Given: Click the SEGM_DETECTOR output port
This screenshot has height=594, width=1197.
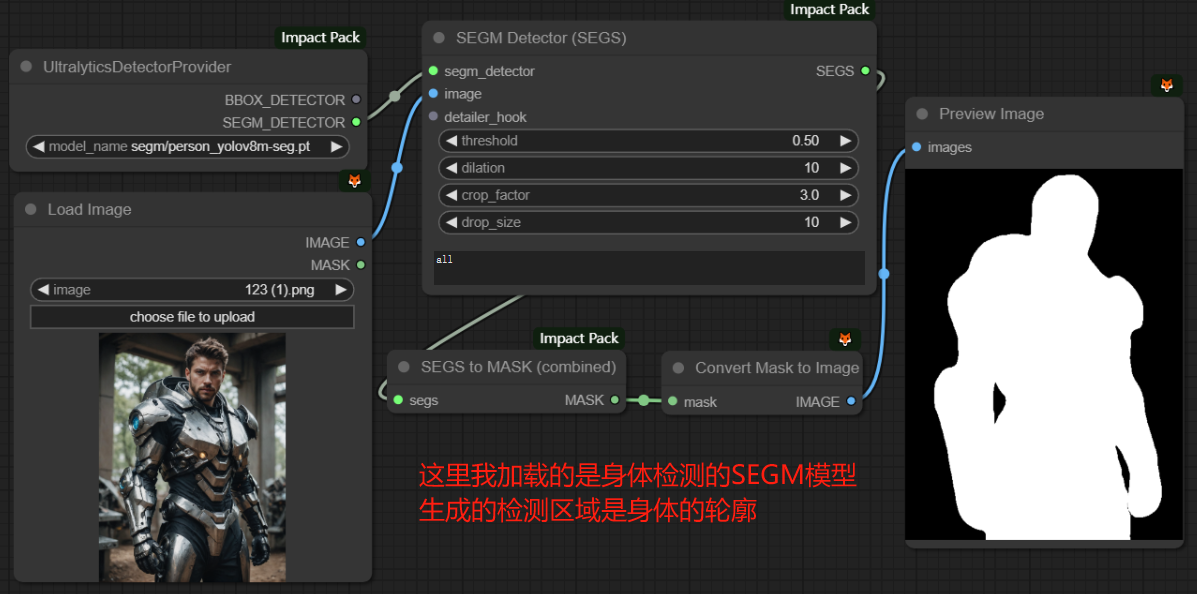Looking at the screenshot, I should pyautogui.click(x=356, y=122).
